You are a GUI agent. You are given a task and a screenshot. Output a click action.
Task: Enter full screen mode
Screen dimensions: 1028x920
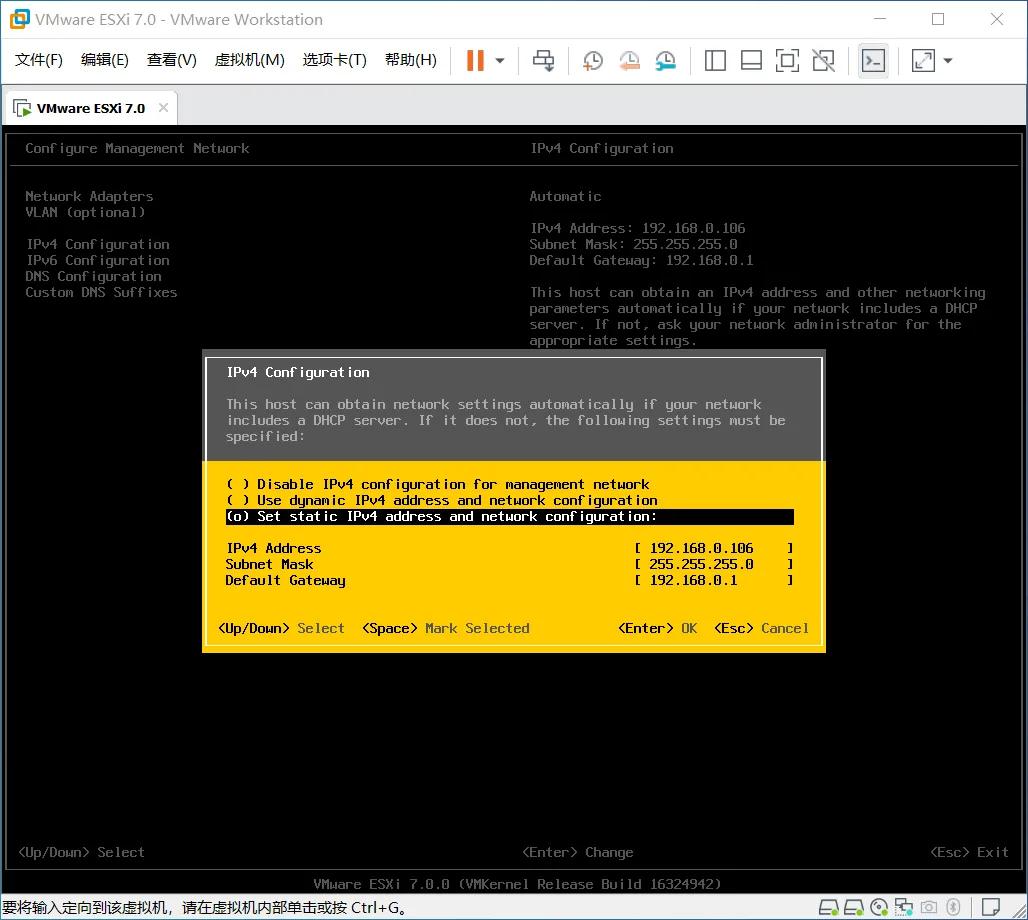787,61
